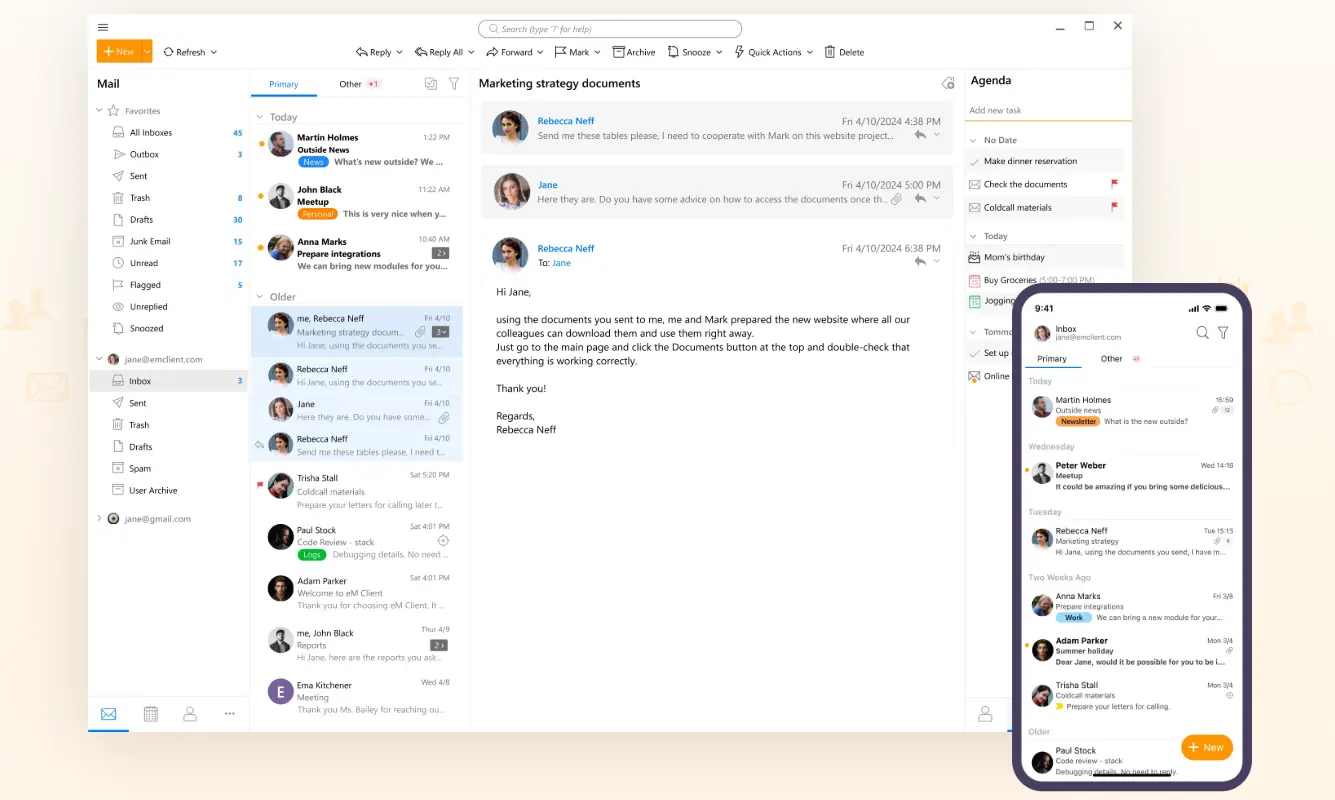Open the dropdown arrow beside the New button
This screenshot has height=800, width=1335.
pos(147,51)
